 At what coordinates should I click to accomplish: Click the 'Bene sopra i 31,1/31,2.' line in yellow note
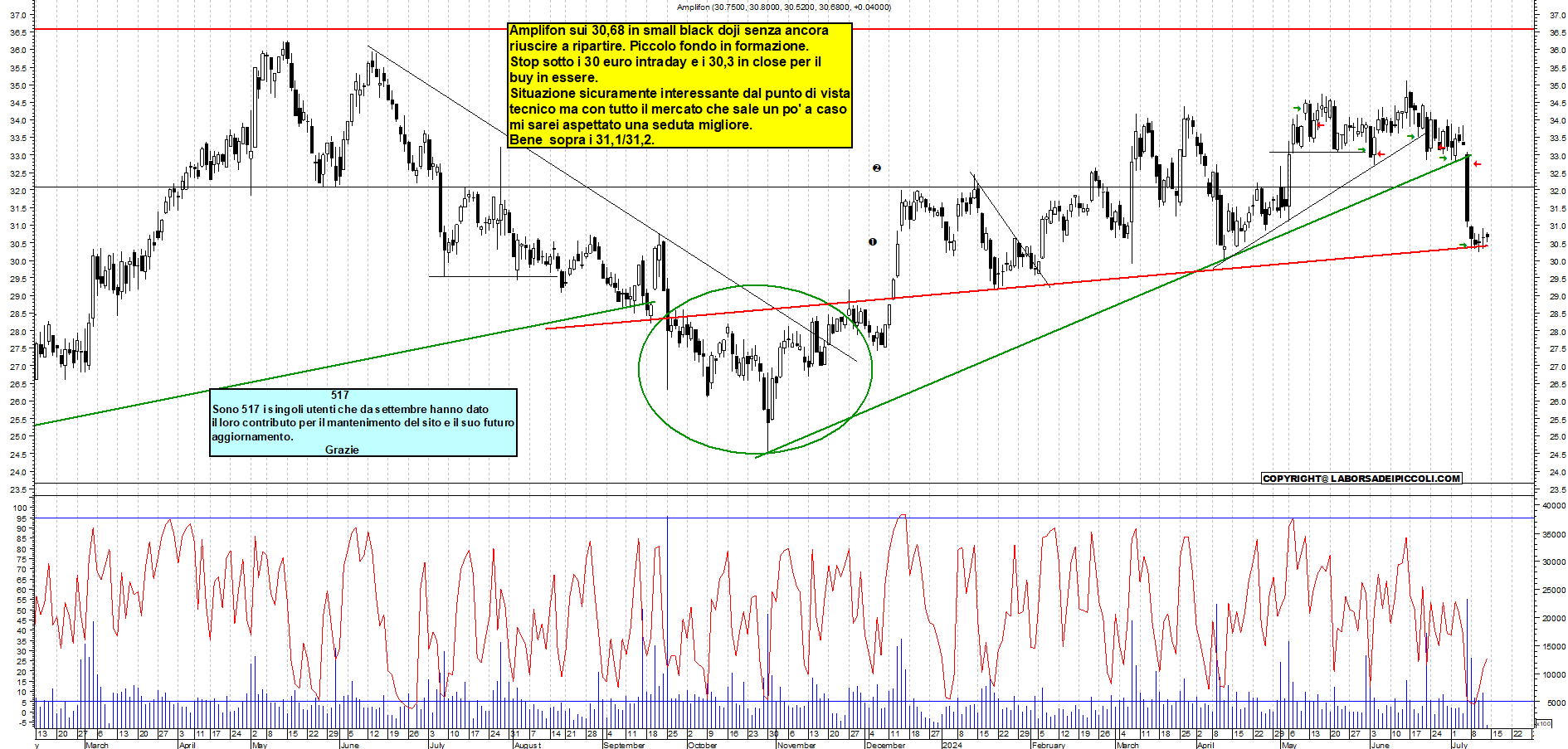pyautogui.click(x=582, y=140)
